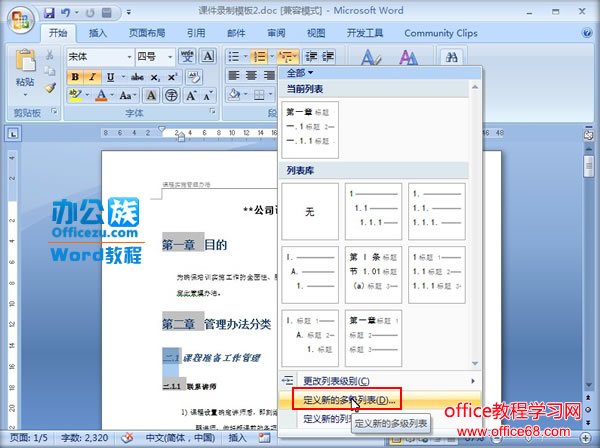Open font color dropdown arrow
This screenshot has height=448, width=600.
click(x=112, y=95)
